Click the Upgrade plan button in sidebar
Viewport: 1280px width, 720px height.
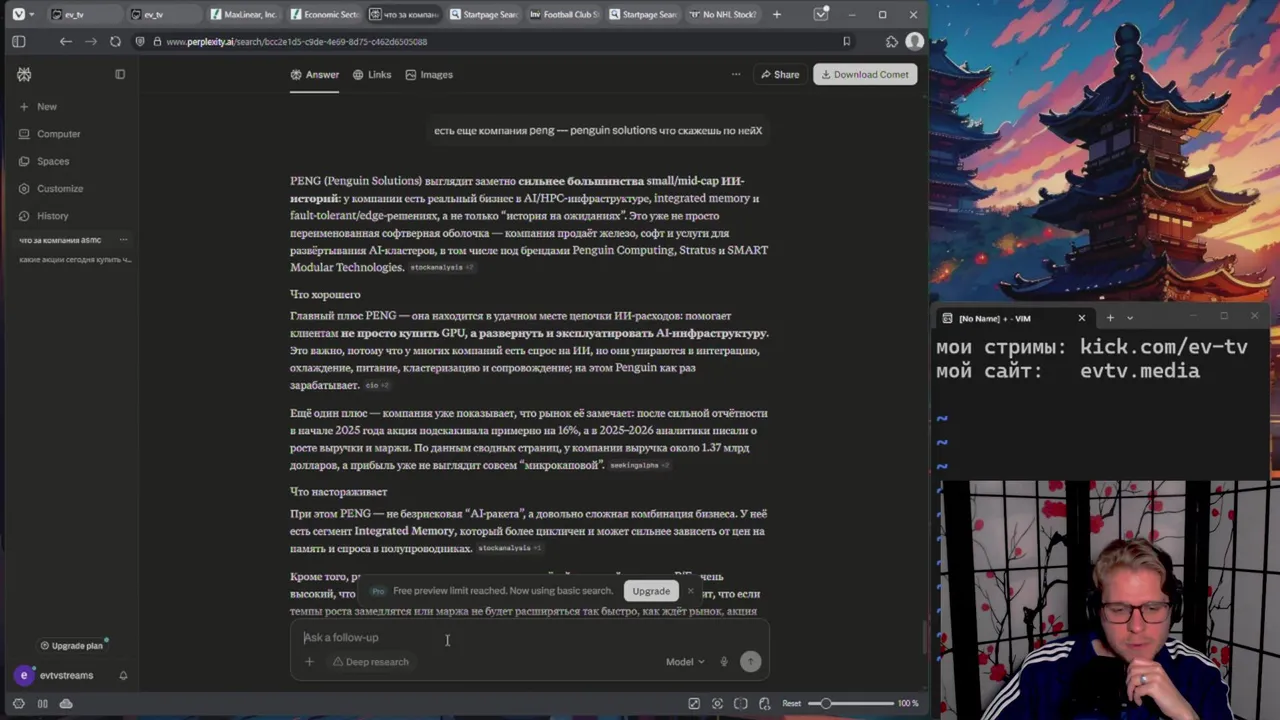tap(71, 646)
